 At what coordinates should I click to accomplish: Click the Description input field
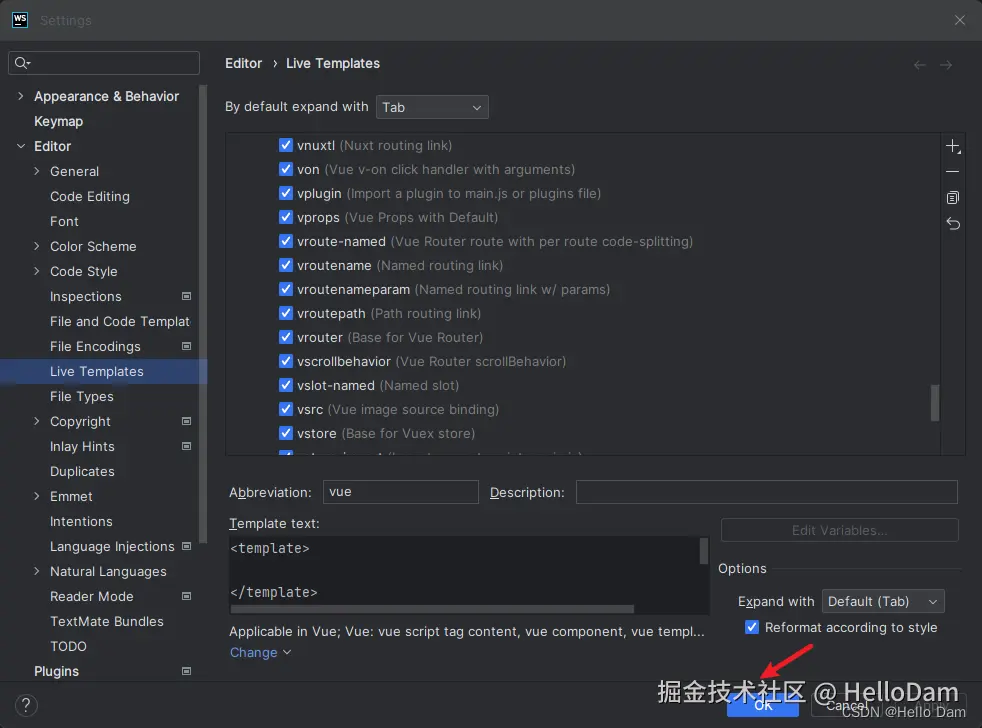[767, 492]
